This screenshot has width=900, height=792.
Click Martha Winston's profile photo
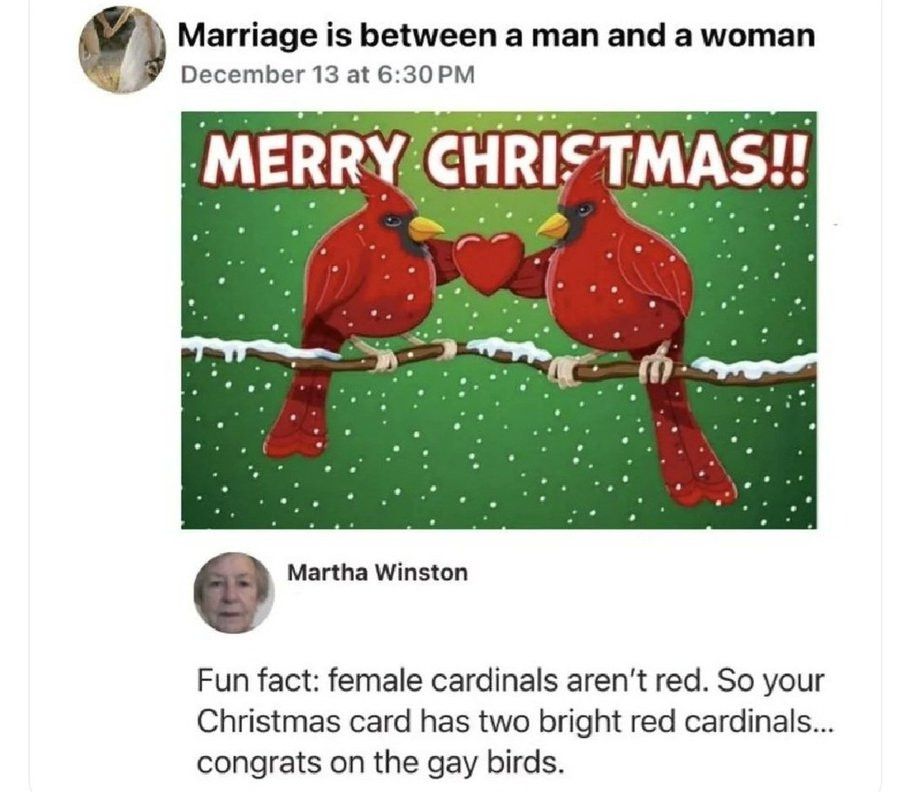(x=234, y=593)
